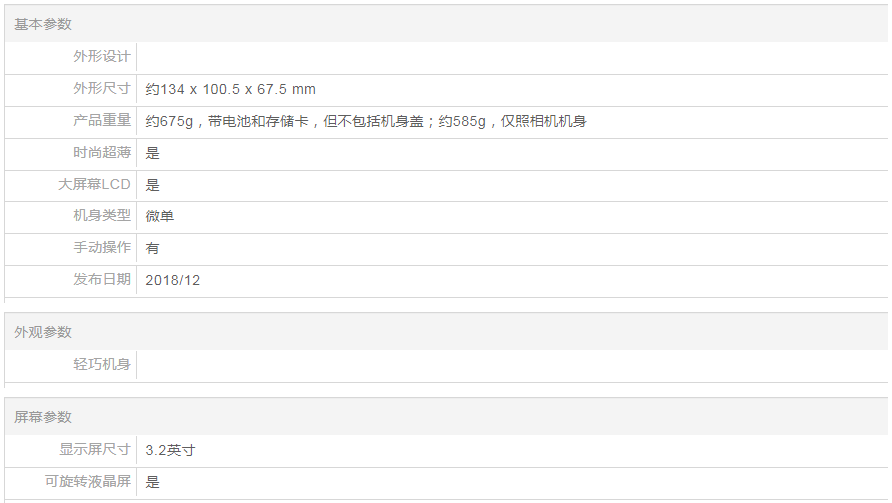Click the 外观参数 section header
This screenshot has height=503, width=892.
coord(43,332)
